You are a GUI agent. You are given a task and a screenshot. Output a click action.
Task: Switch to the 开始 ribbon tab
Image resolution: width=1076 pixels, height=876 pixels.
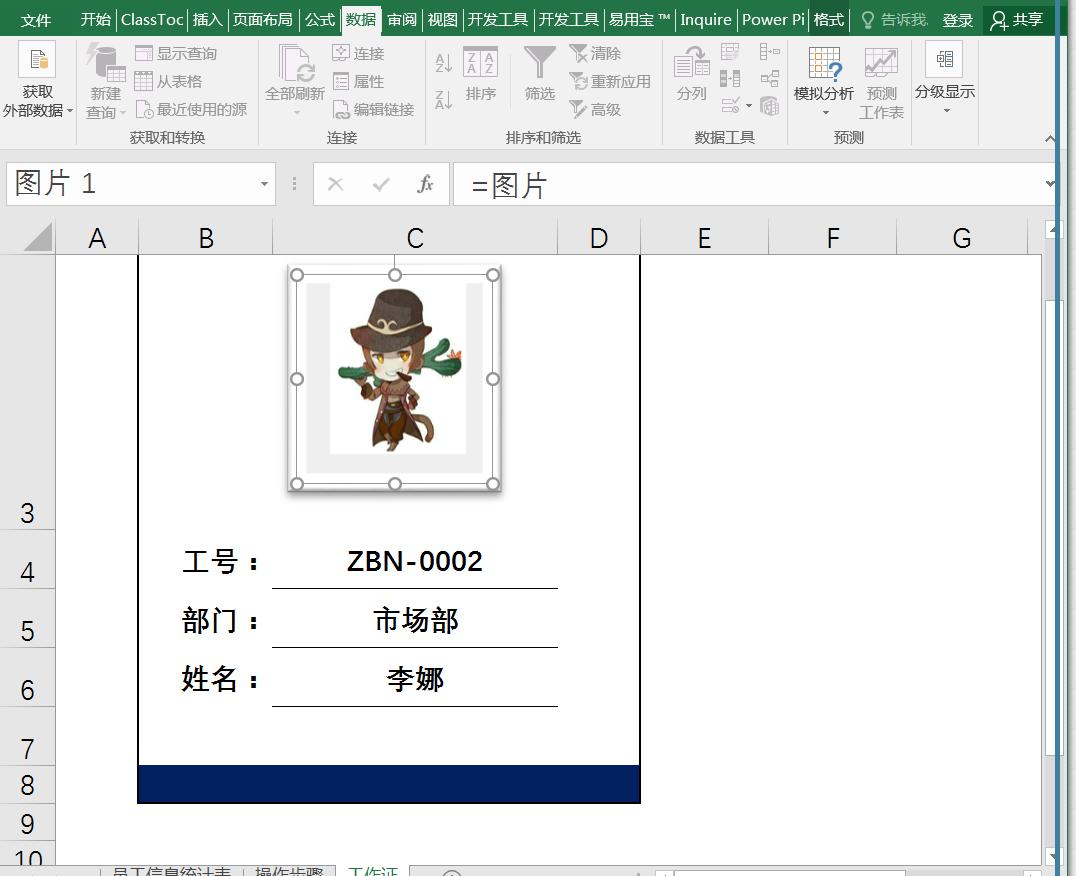[95, 19]
